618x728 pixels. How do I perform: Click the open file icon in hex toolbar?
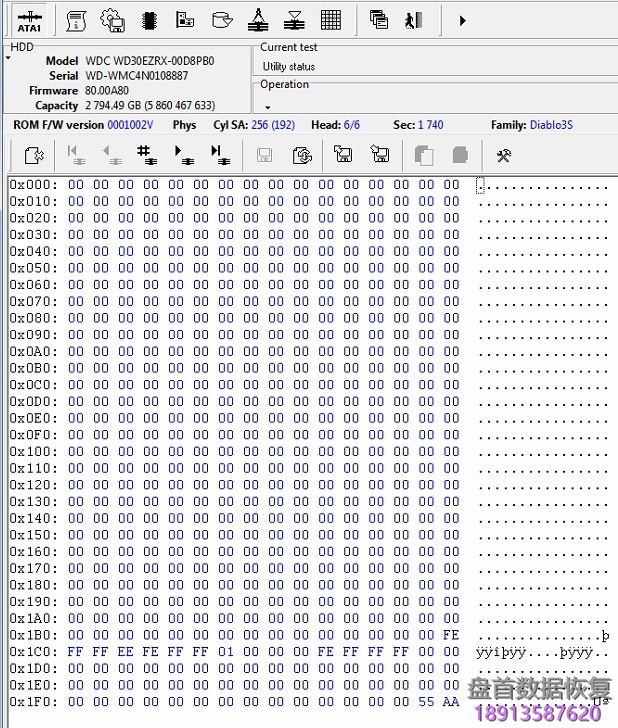click(x=33, y=156)
